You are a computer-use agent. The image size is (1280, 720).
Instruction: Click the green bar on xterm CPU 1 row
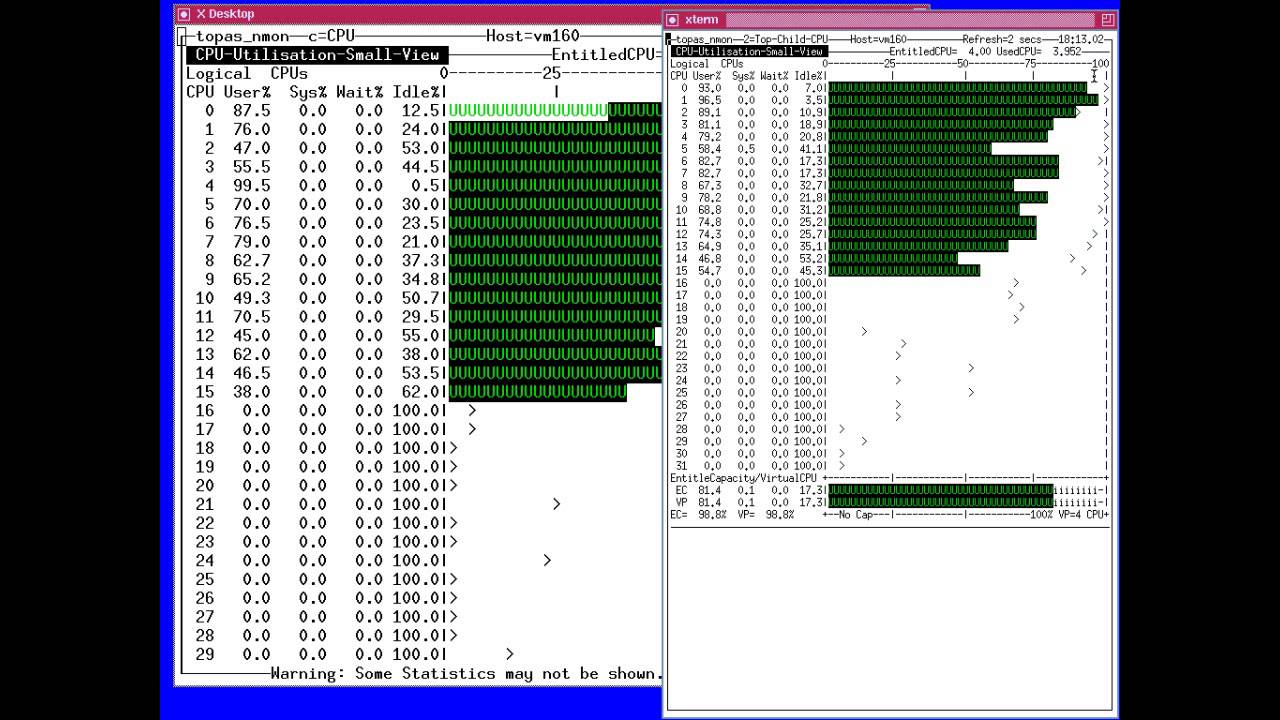pyautogui.click(x=964, y=100)
